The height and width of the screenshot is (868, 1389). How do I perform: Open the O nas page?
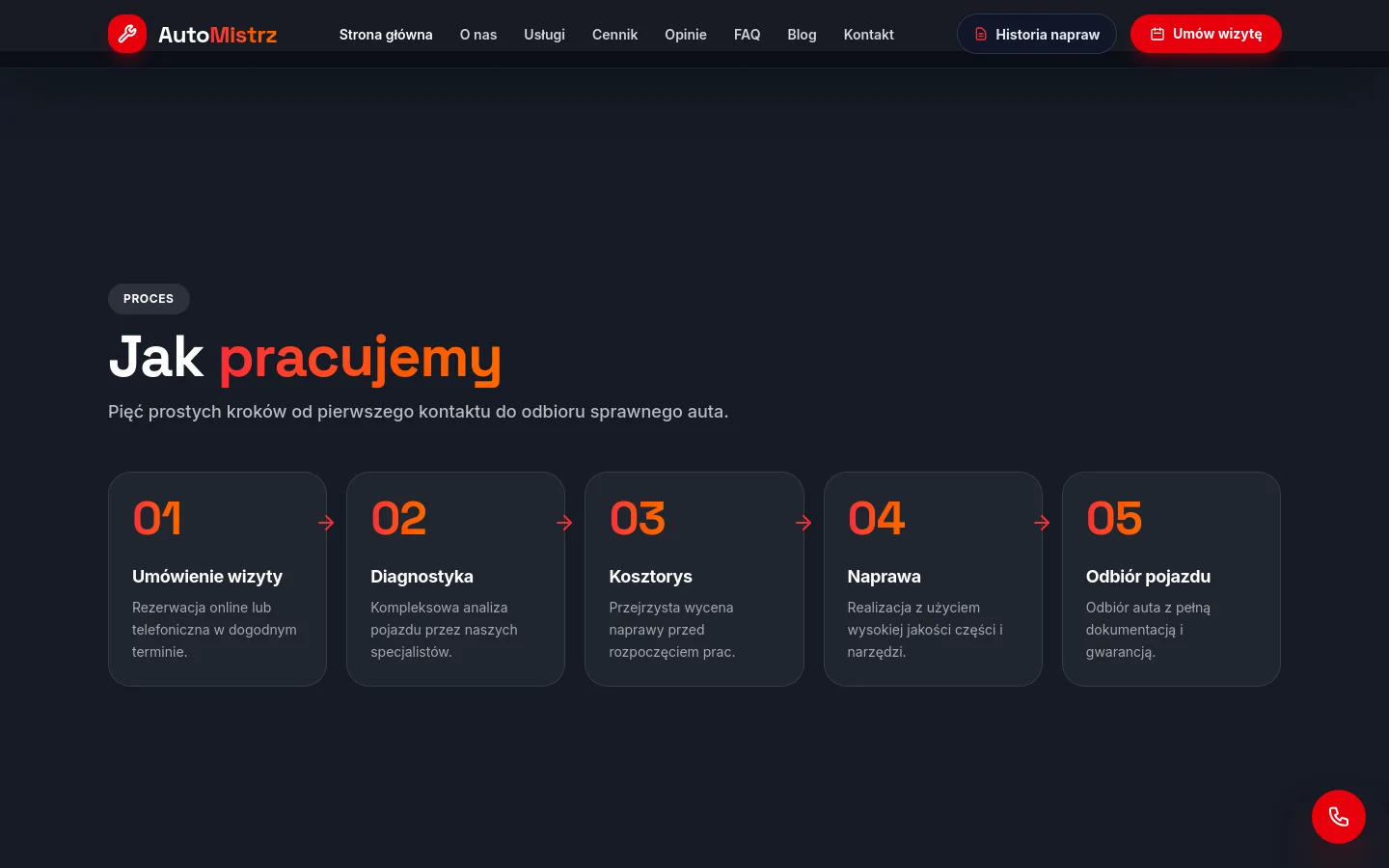[x=478, y=35]
